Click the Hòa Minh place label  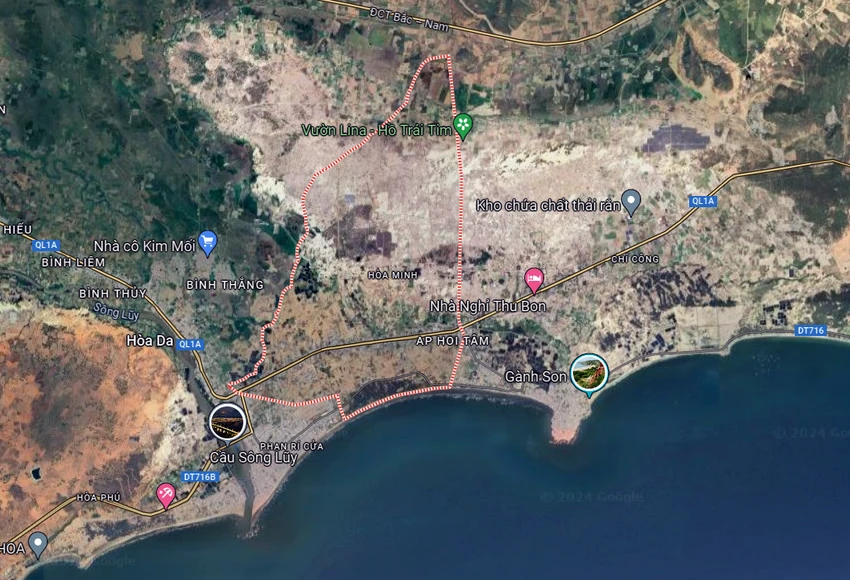[393, 275]
